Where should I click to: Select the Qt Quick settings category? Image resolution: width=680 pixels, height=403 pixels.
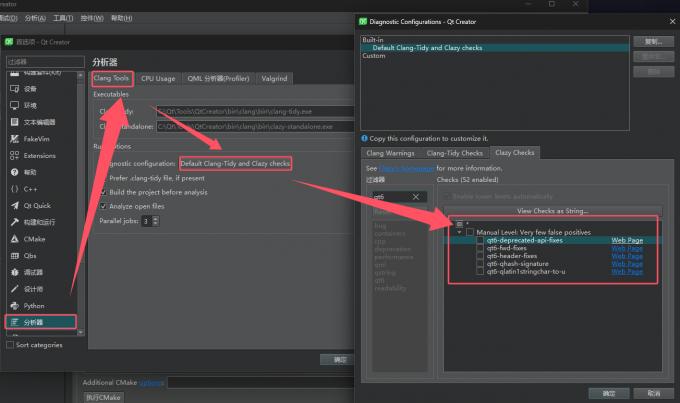(x=39, y=205)
